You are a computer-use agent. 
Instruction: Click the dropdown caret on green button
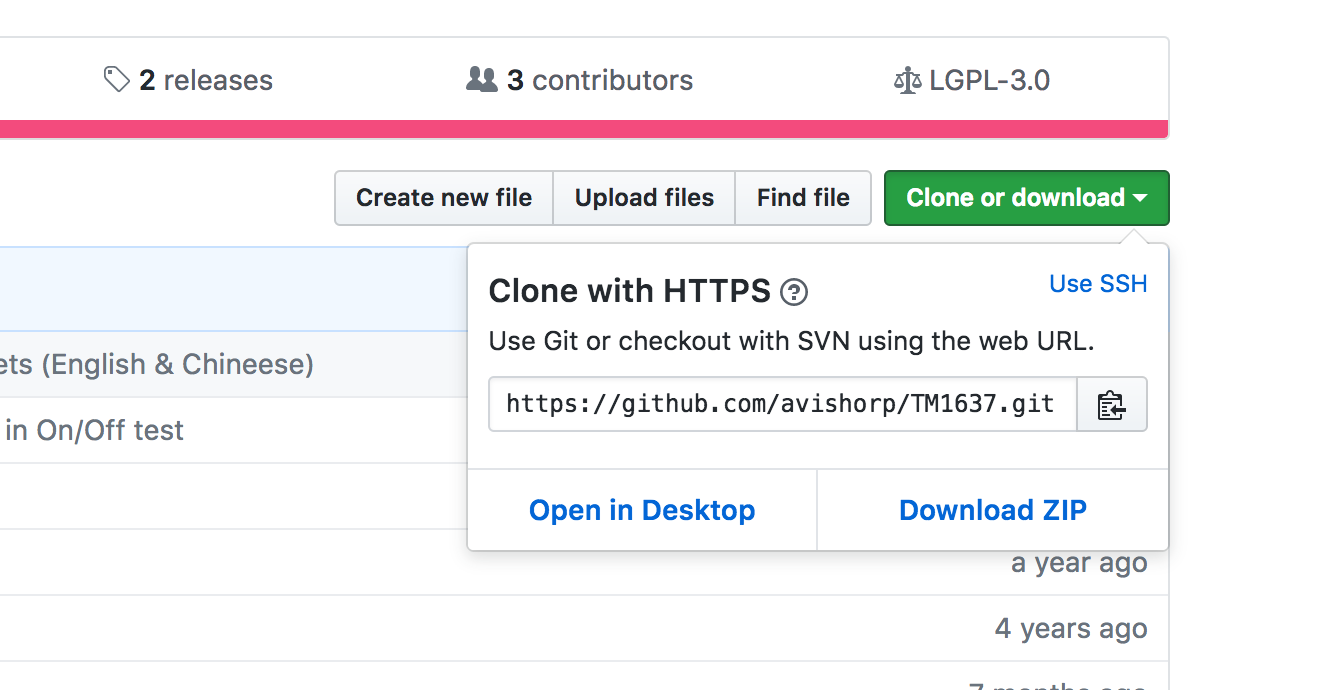(x=1141, y=198)
